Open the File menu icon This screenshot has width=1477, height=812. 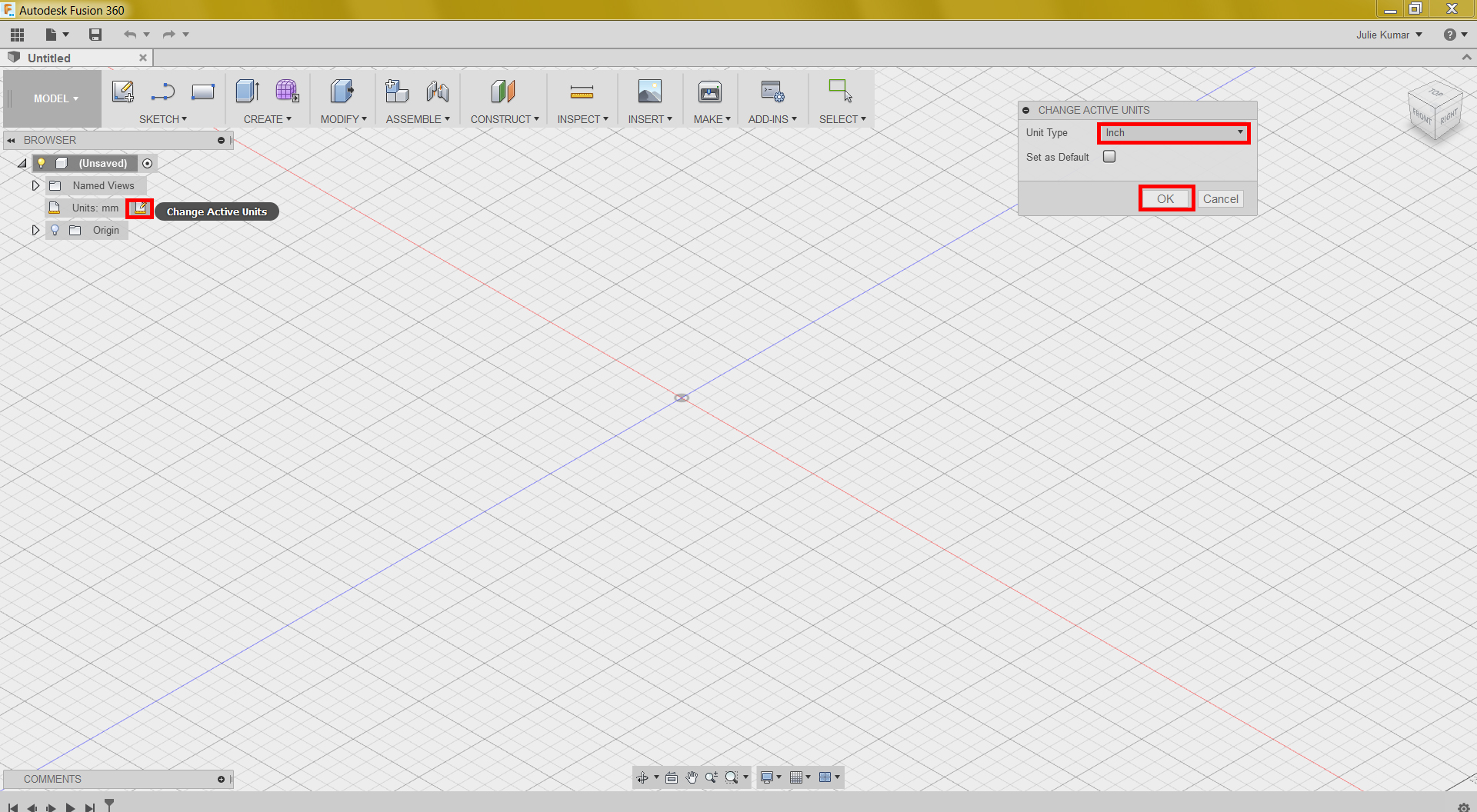pyautogui.click(x=51, y=35)
